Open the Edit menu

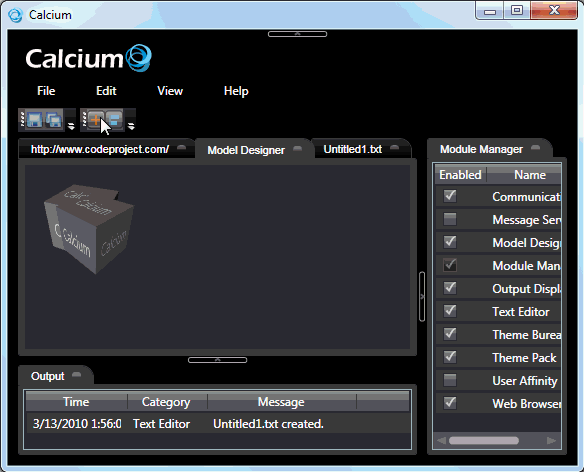pyautogui.click(x=106, y=91)
